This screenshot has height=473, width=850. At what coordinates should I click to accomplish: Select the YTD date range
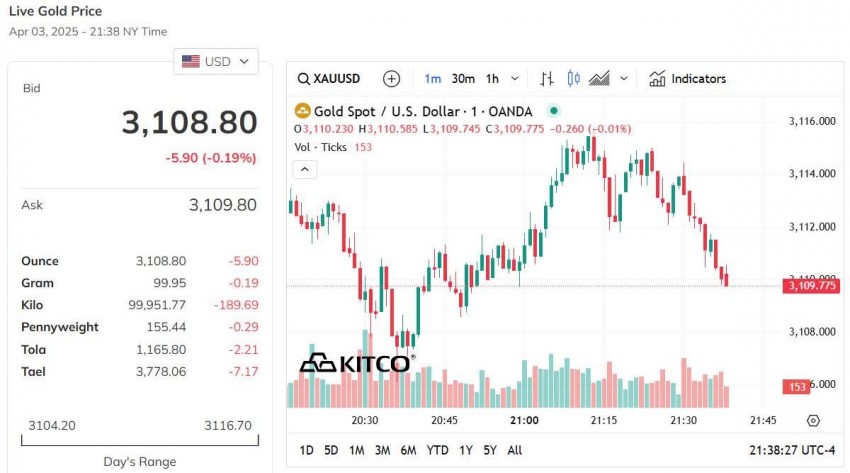[x=437, y=450]
